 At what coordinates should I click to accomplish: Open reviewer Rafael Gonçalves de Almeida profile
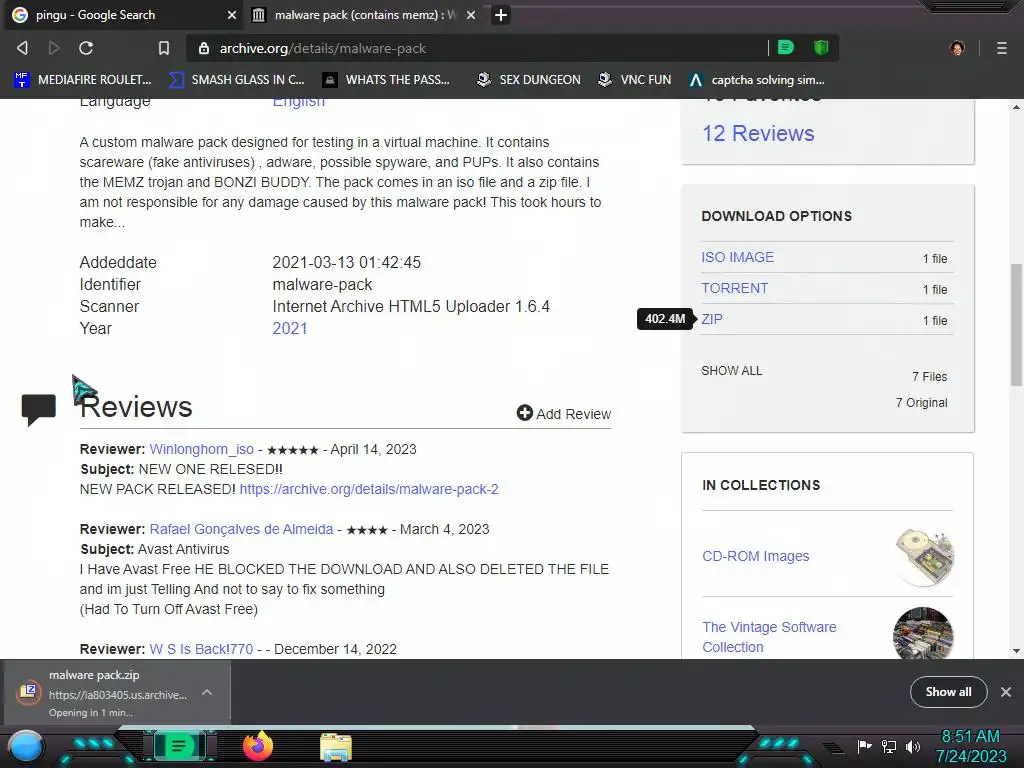pos(242,529)
